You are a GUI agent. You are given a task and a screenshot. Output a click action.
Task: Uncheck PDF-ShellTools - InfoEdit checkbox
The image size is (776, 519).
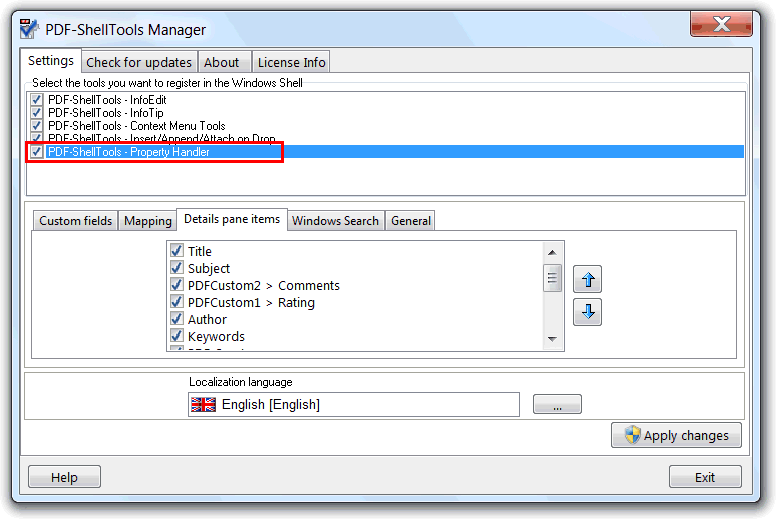pos(37,99)
